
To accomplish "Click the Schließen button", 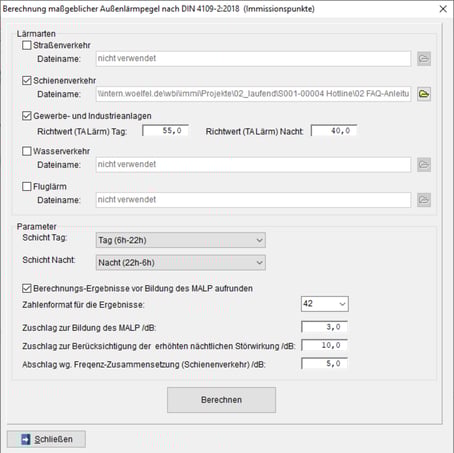I will [x=46, y=439].
